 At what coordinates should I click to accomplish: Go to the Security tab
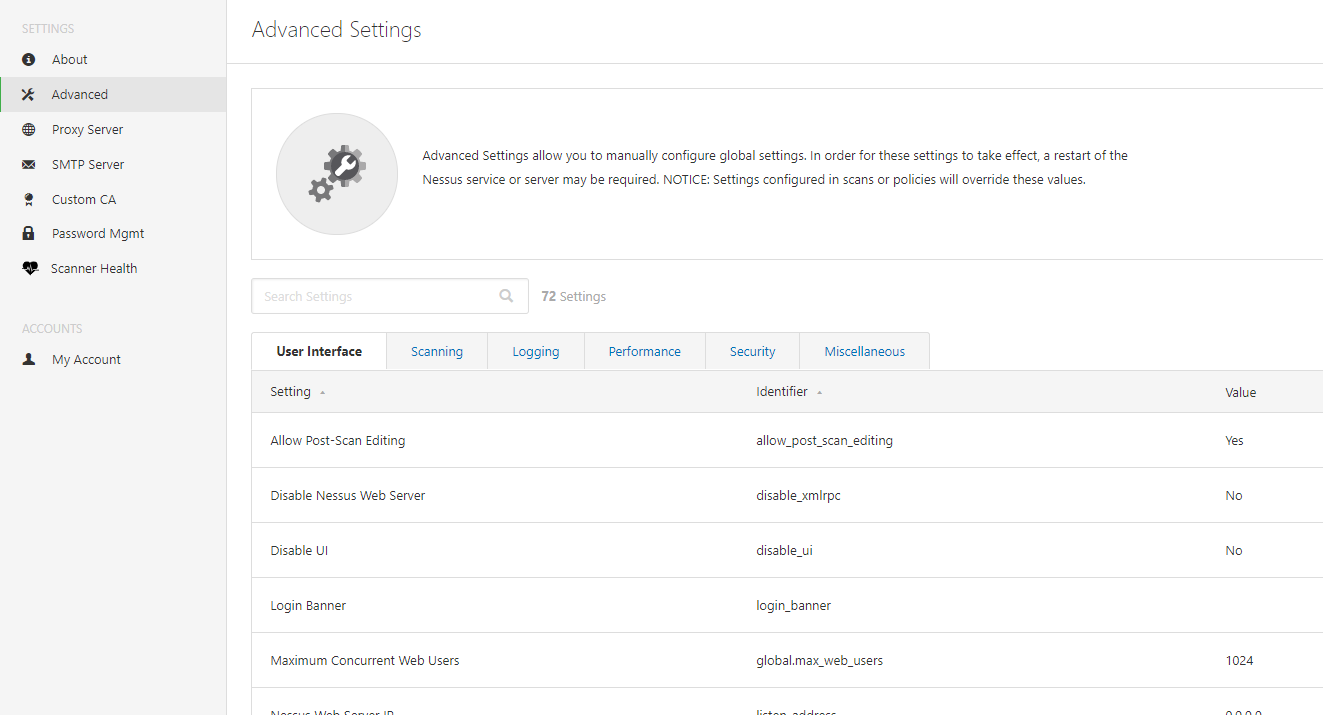(752, 352)
